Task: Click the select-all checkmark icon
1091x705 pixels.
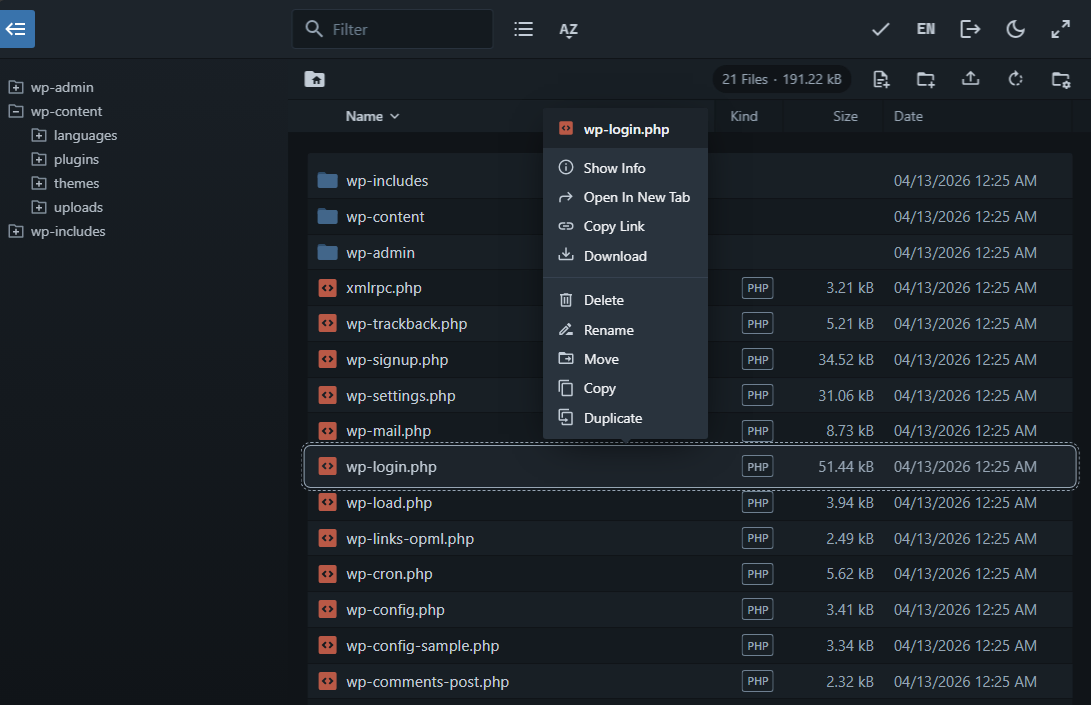Action: [880, 29]
